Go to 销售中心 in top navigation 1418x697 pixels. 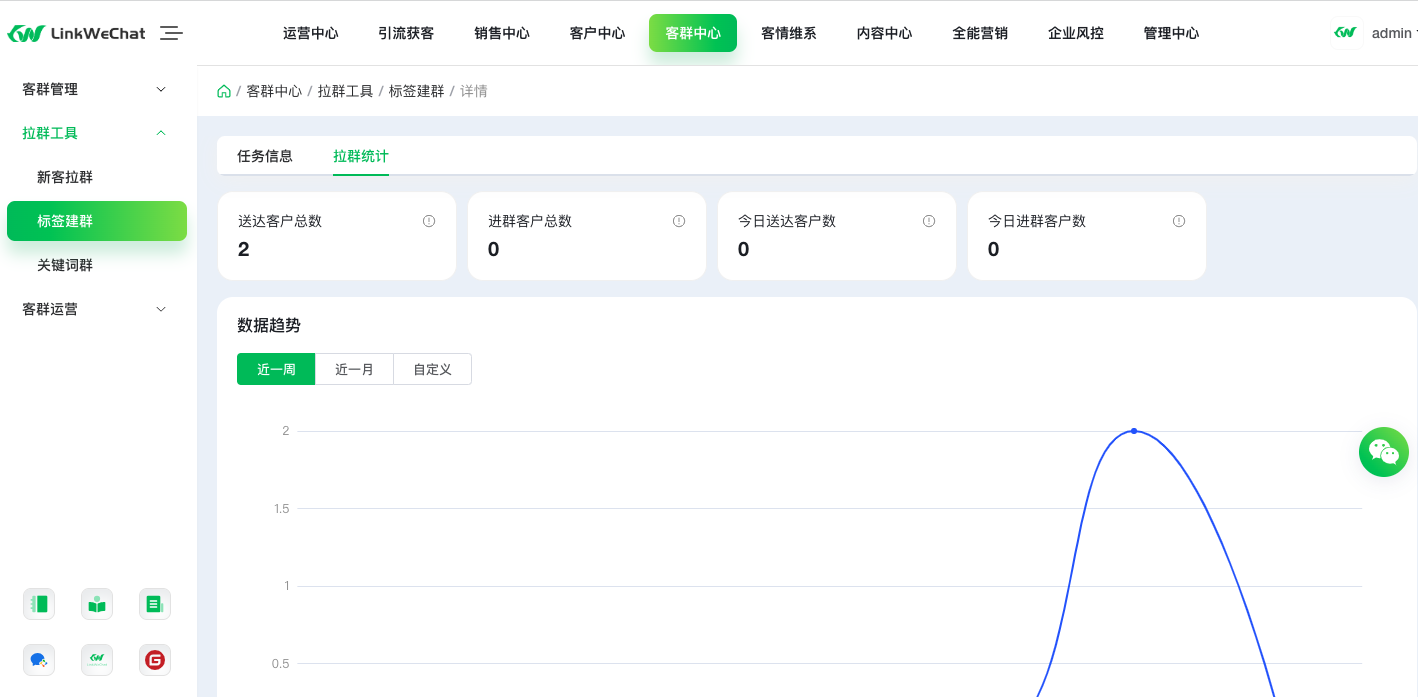[502, 33]
